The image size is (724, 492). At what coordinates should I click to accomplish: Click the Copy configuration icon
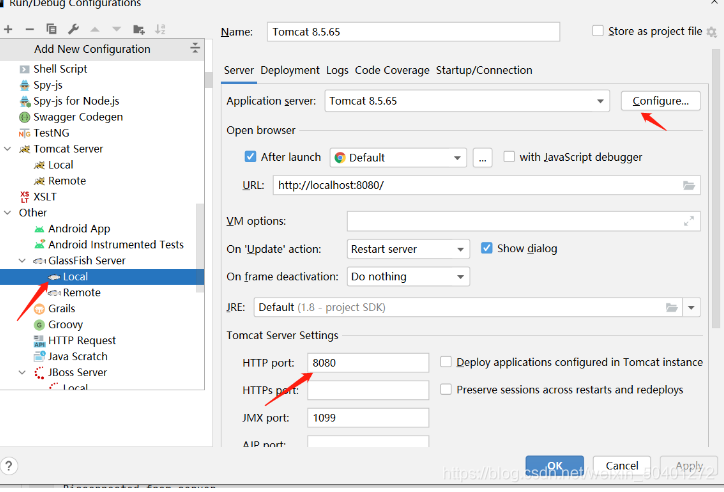coord(51,29)
